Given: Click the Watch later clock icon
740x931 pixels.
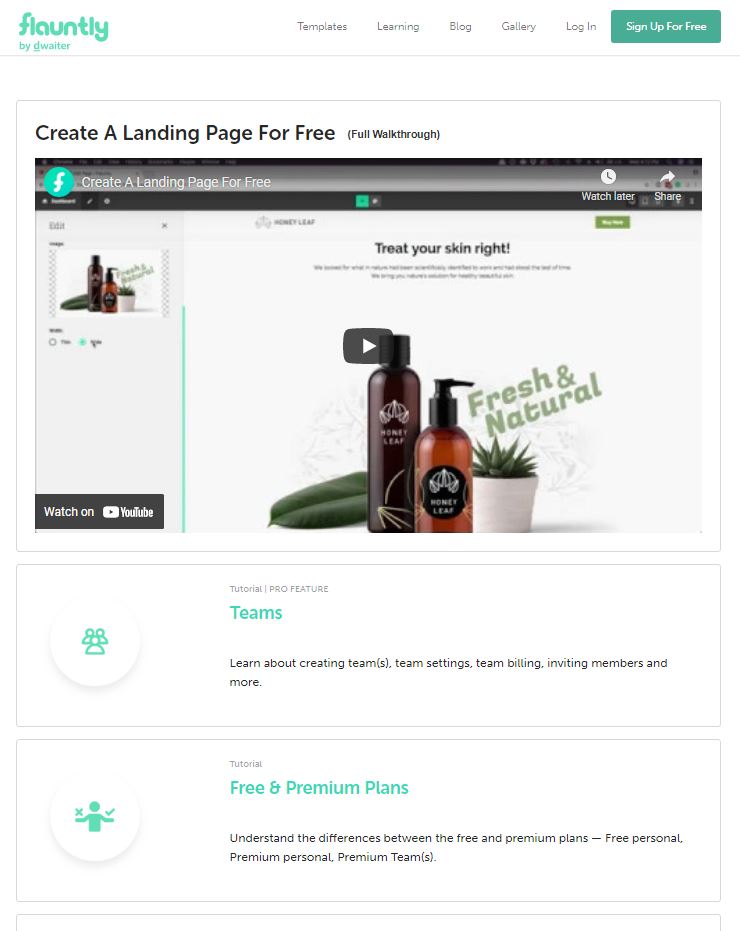Looking at the screenshot, I should pyautogui.click(x=608, y=176).
